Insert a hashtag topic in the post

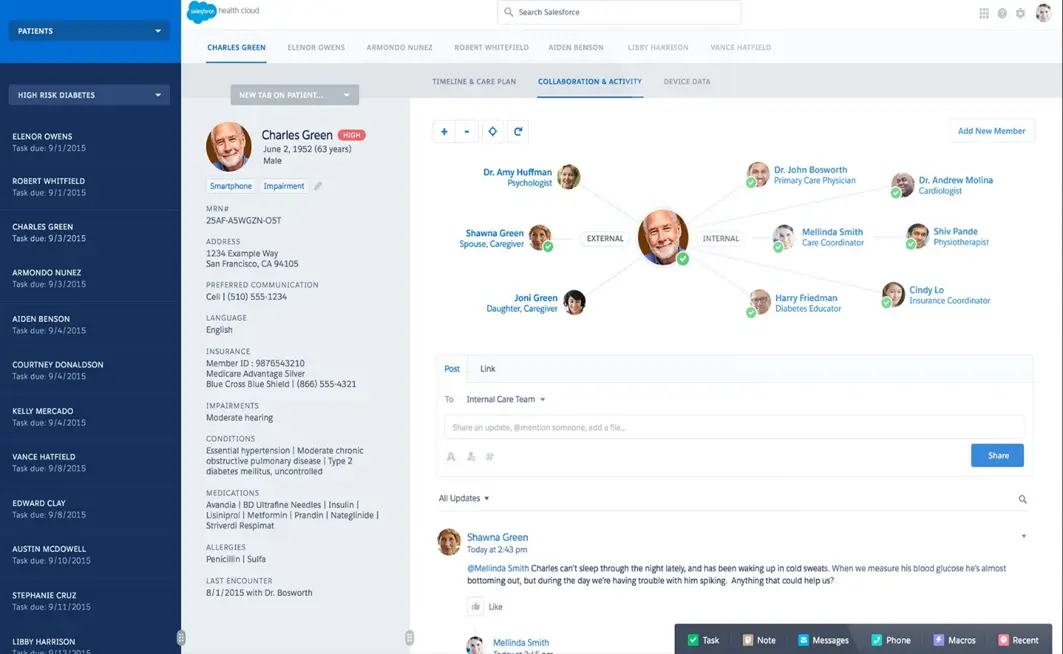(489, 456)
